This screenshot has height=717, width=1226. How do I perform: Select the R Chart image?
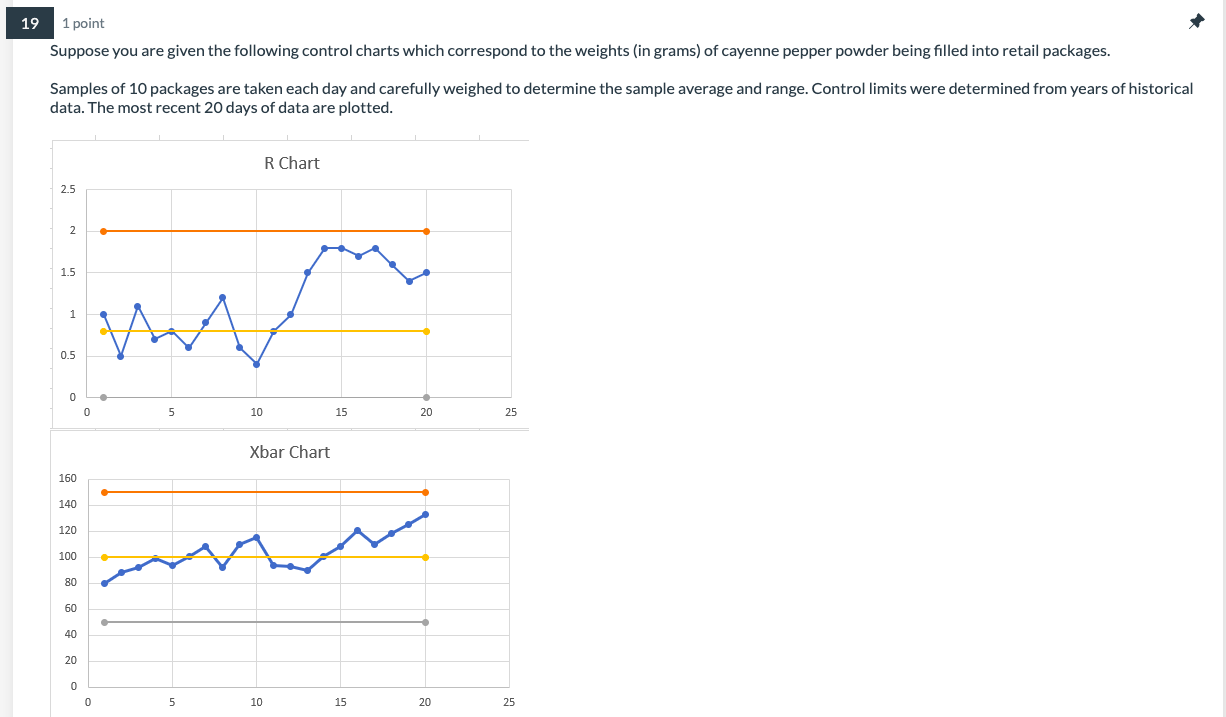point(290,280)
